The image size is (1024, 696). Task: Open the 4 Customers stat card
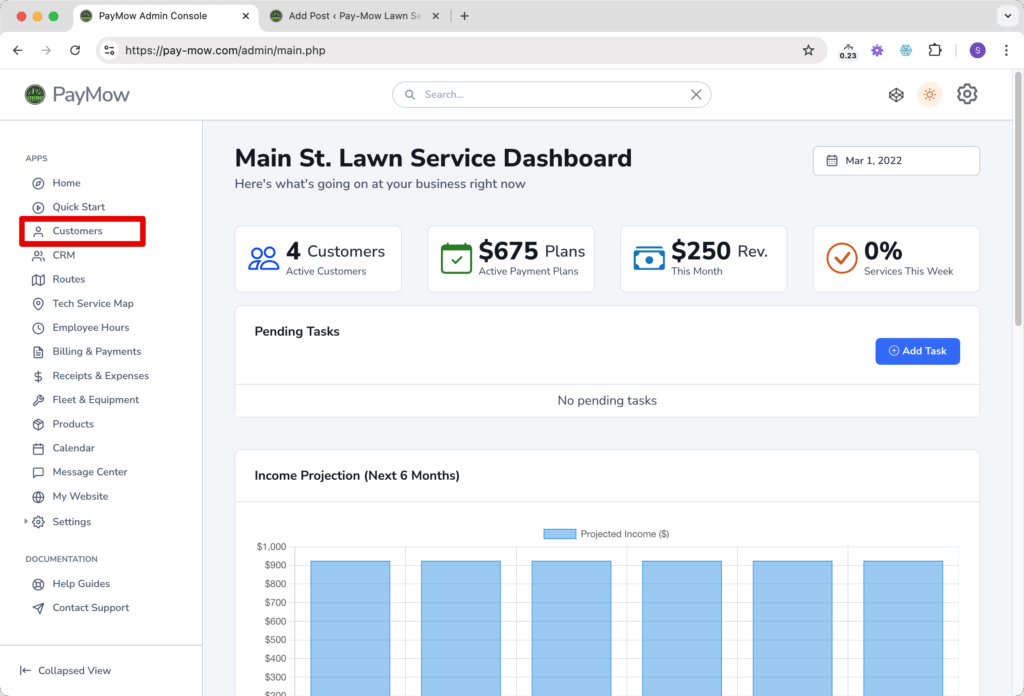click(318, 259)
